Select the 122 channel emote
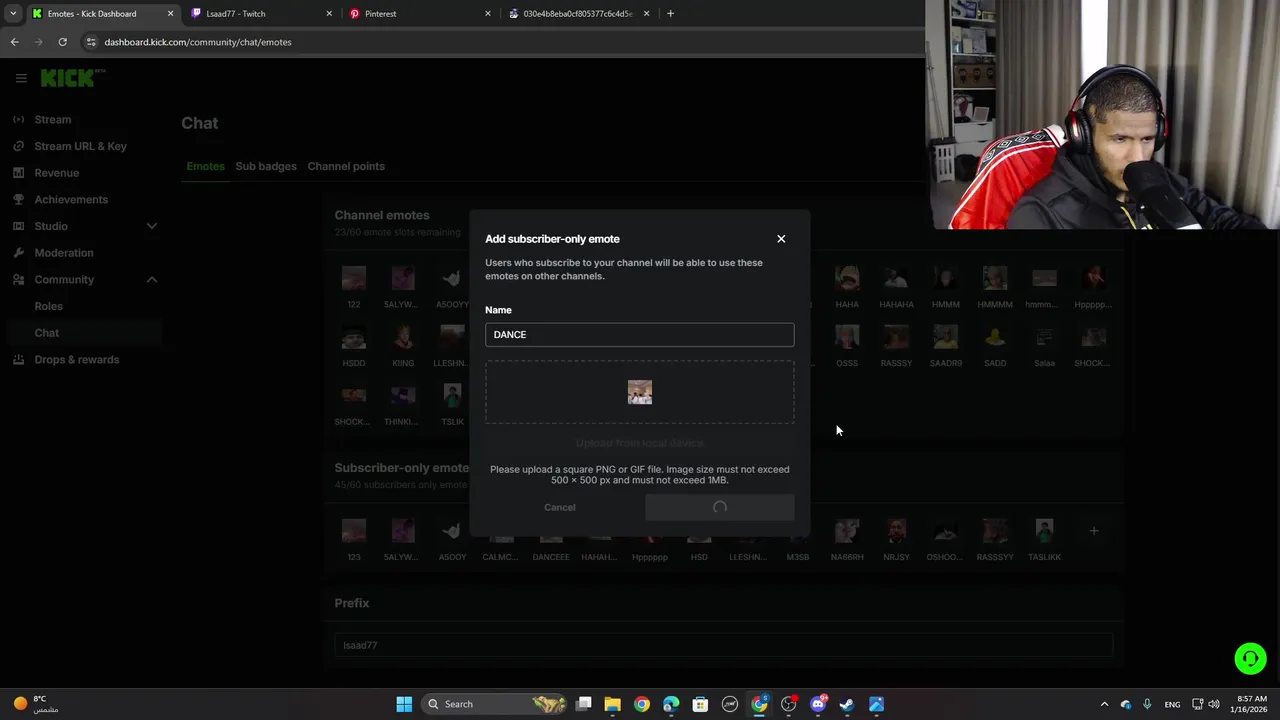 point(354,278)
